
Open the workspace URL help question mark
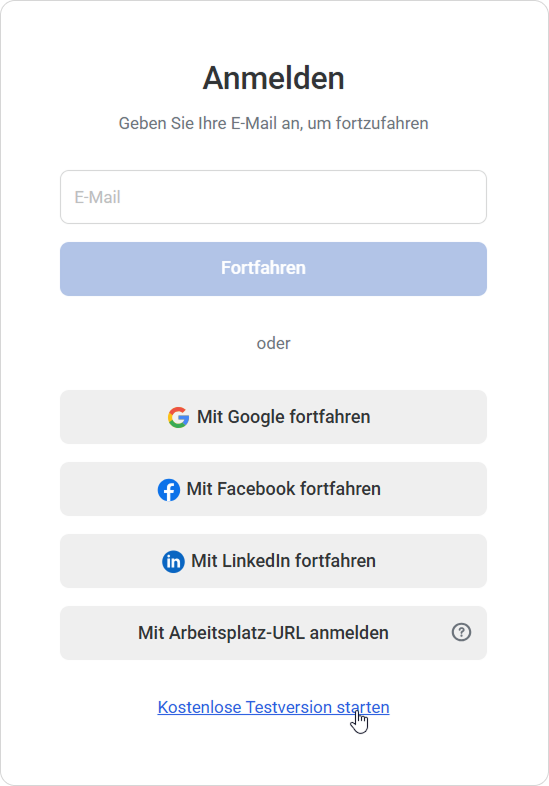461,632
